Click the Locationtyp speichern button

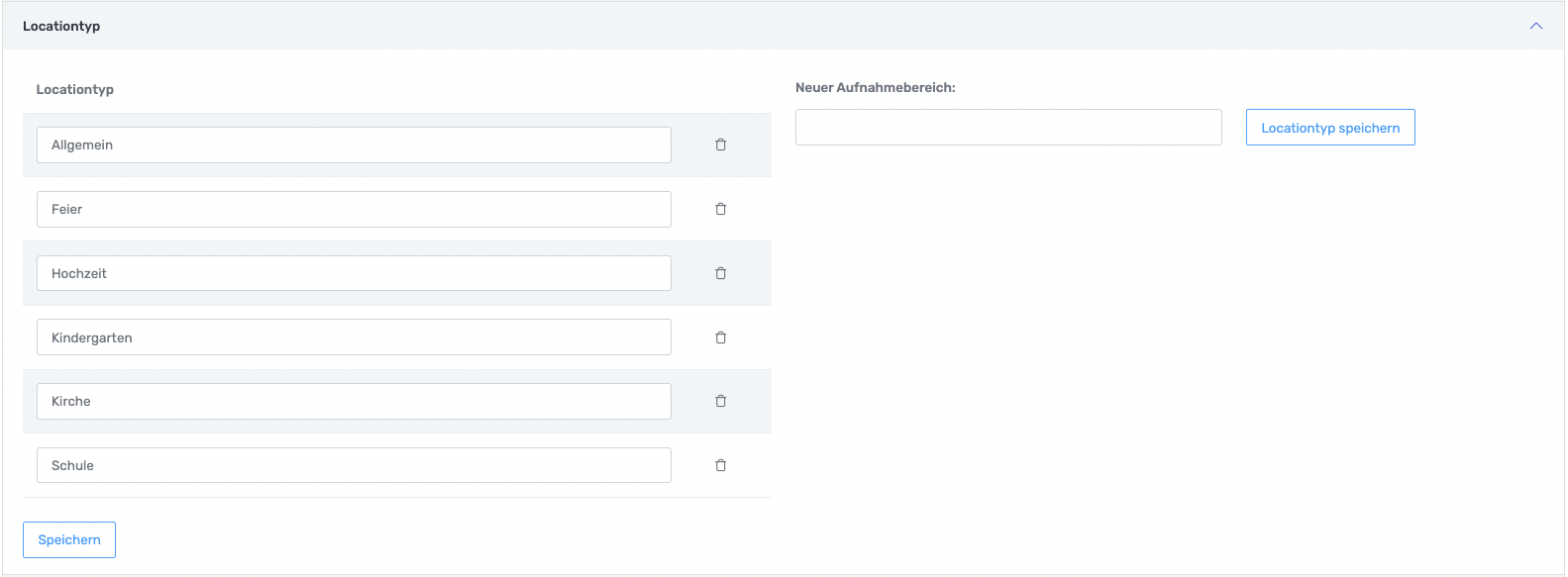pyautogui.click(x=1329, y=128)
